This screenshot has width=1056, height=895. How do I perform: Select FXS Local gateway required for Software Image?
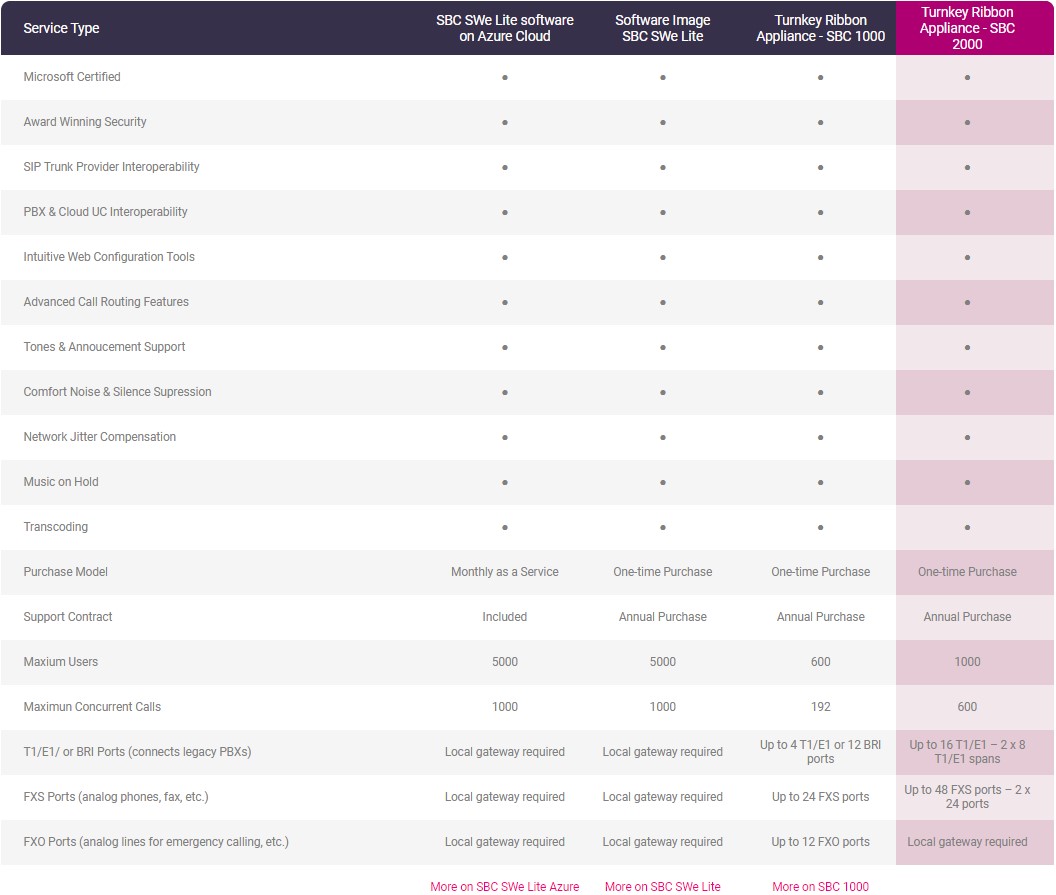(x=663, y=797)
